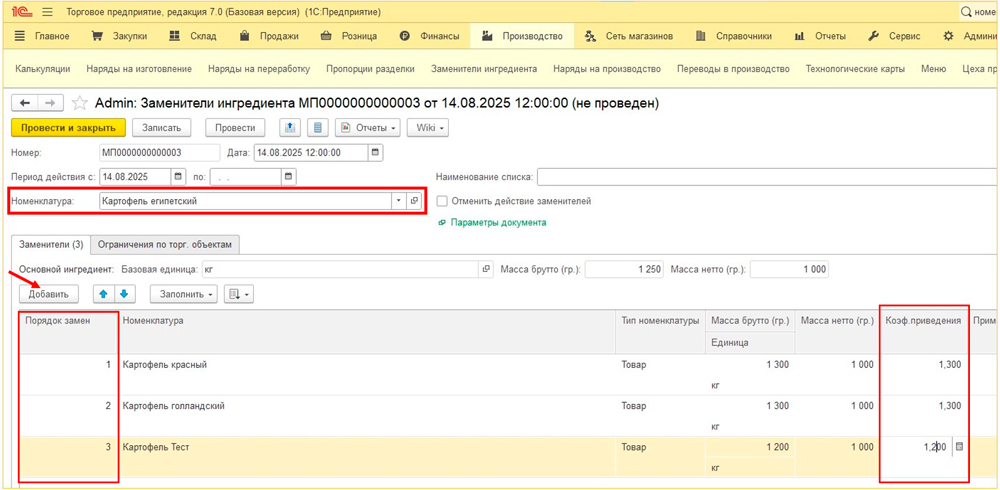
Task: Switch to Ограничения по торг. объектам tab
Action: point(165,244)
